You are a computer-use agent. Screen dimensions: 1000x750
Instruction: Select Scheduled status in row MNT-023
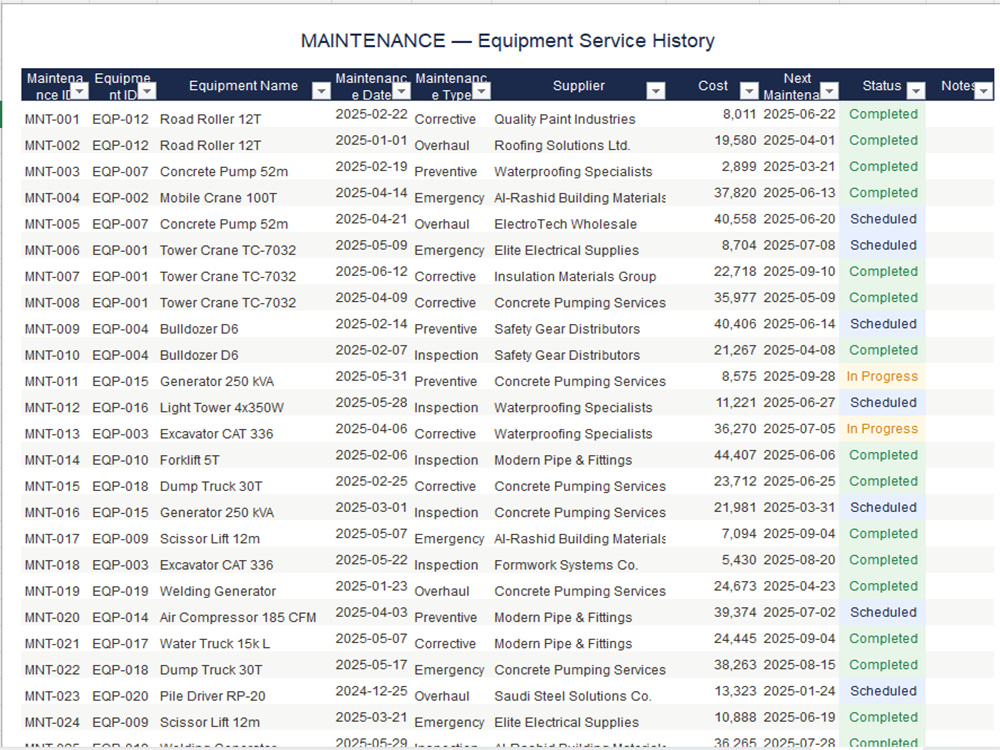(883, 691)
